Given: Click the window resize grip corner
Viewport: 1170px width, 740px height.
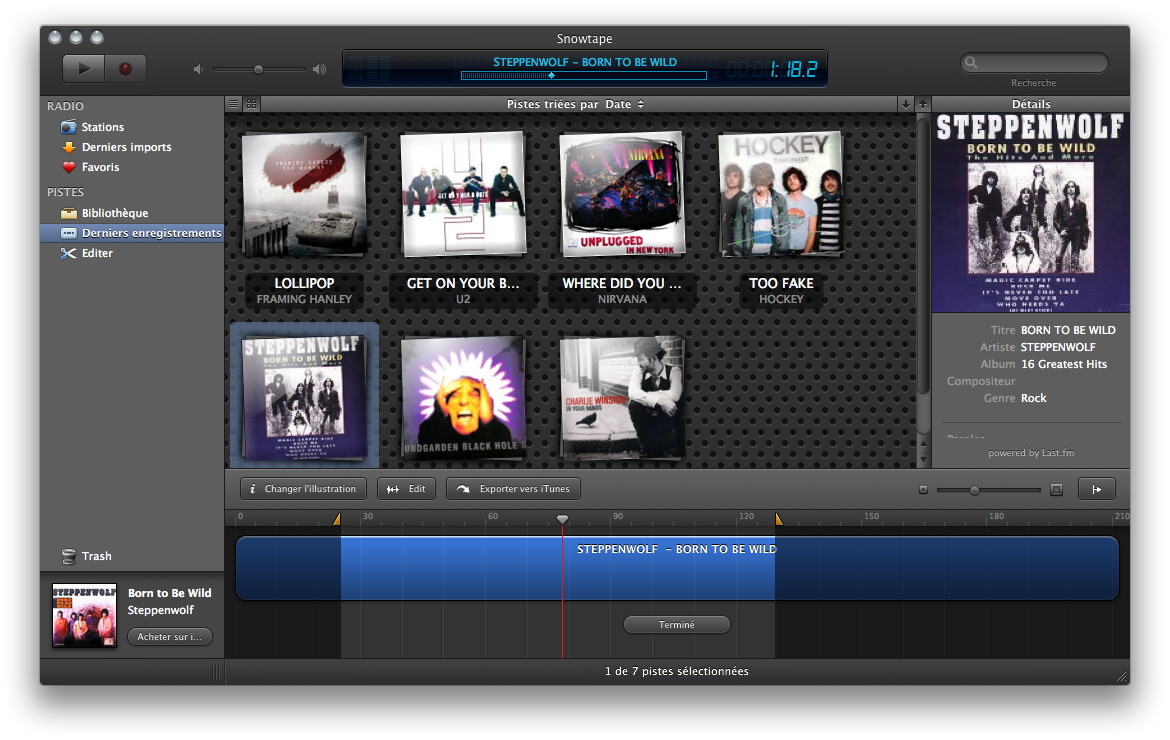Looking at the screenshot, I should (1121, 677).
